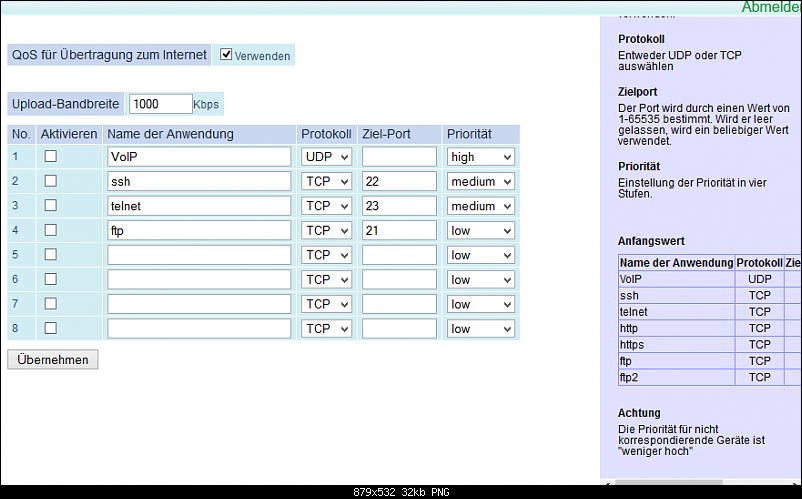Screen dimensions: 802x499
Task: Click the Ziel-Port field containing 22
Action: pos(399,182)
